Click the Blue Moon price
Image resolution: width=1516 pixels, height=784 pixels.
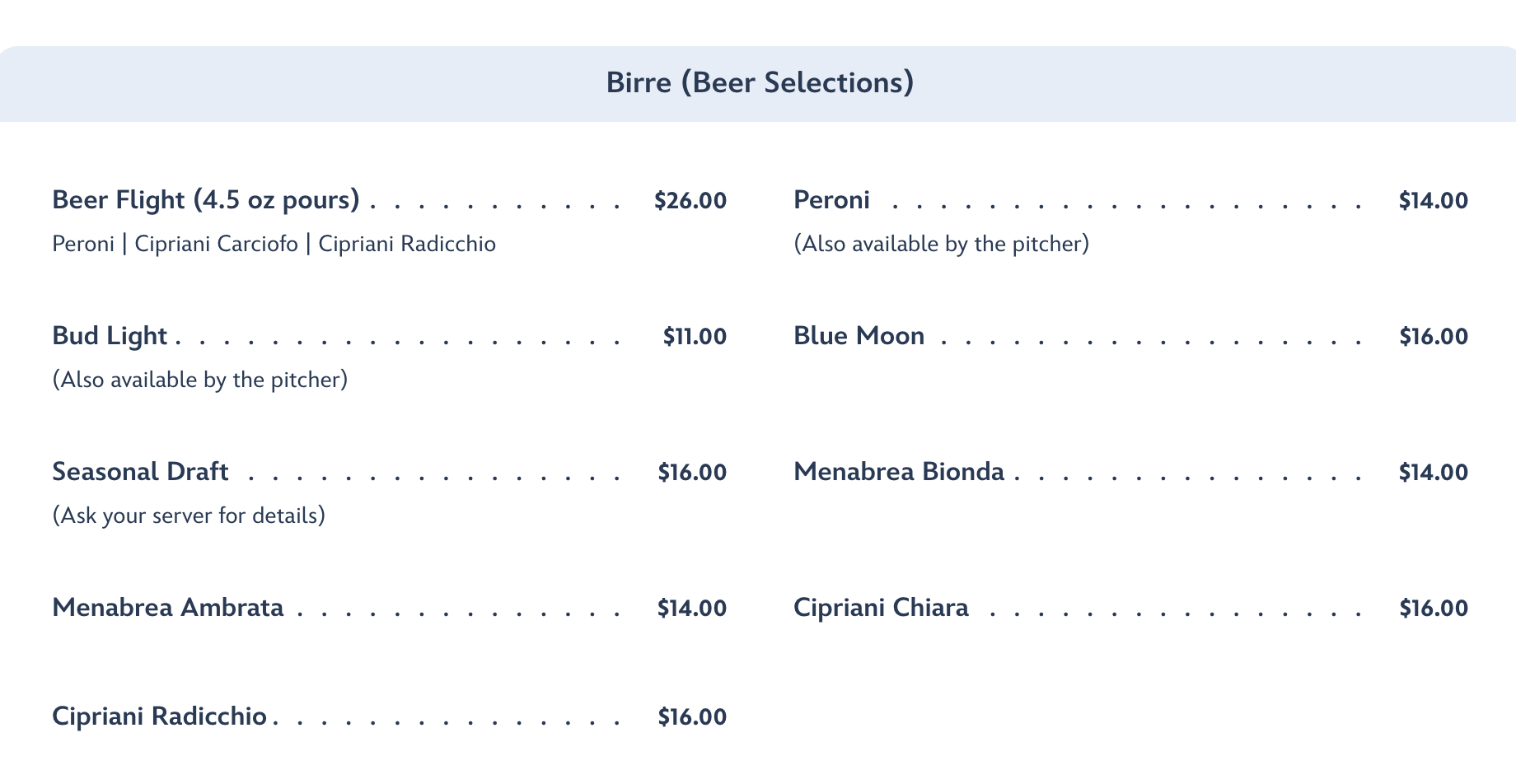1433,337
